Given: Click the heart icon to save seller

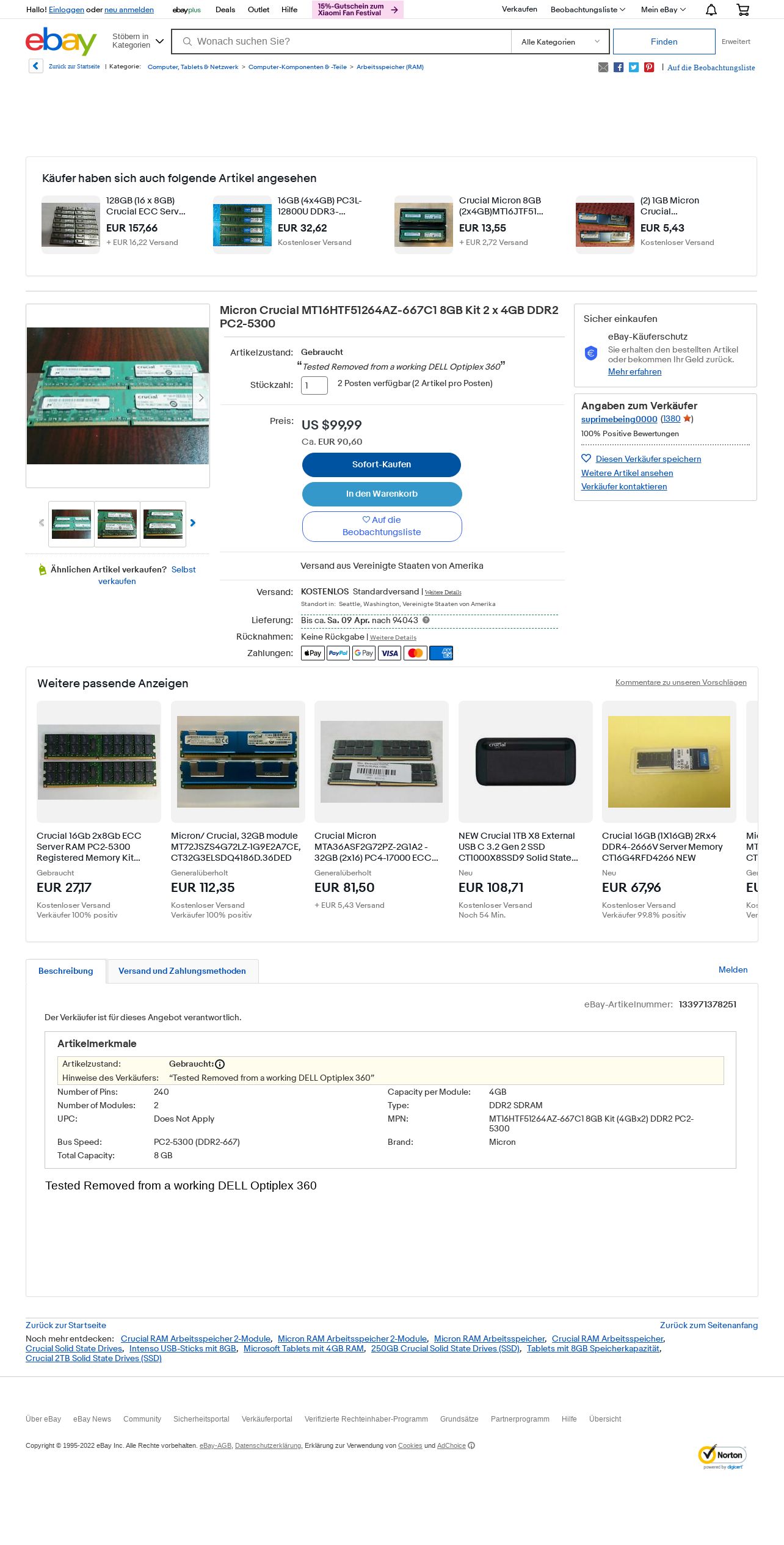Looking at the screenshot, I should (586, 459).
